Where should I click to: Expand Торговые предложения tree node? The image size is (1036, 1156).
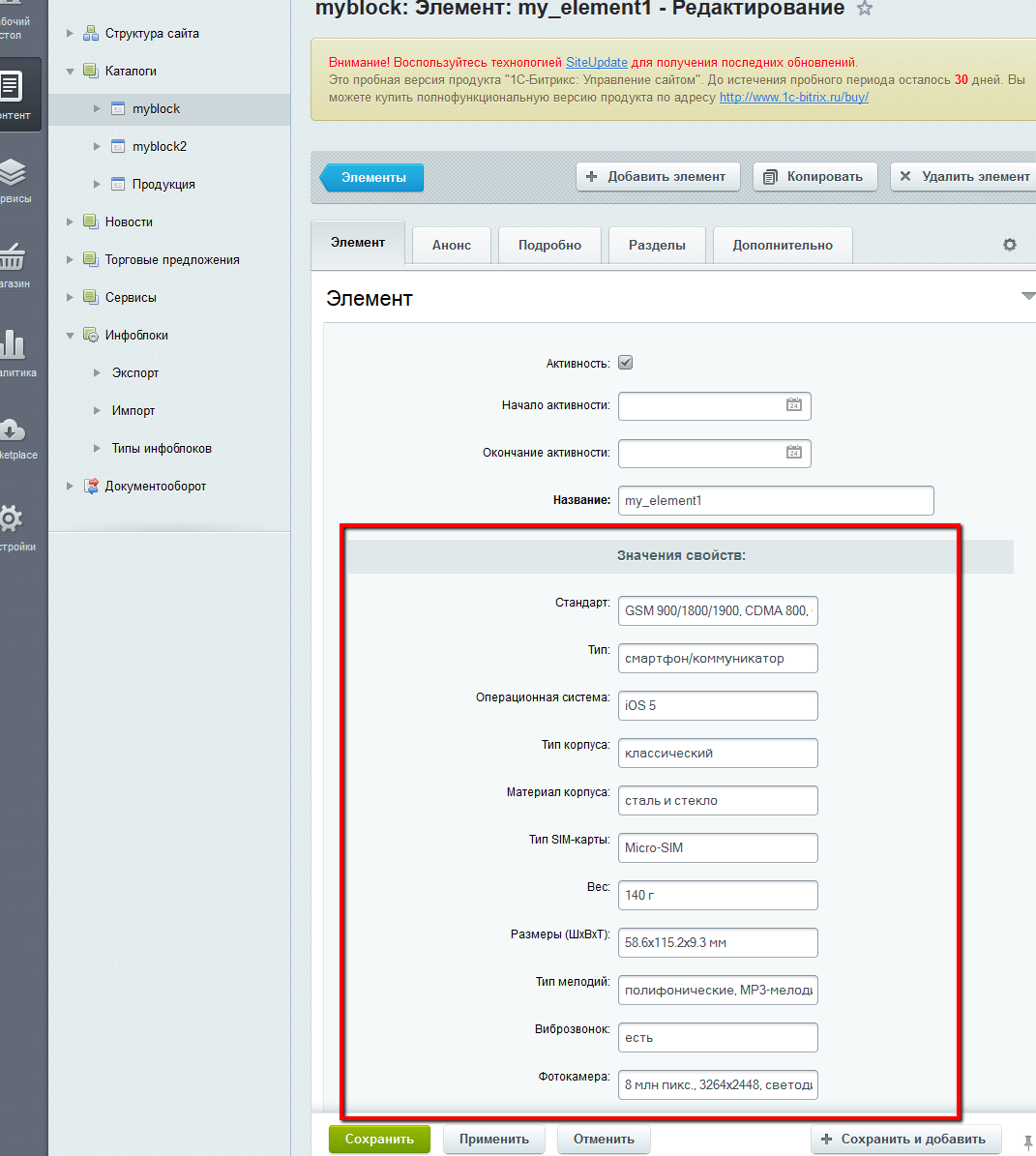click(70, 259)
